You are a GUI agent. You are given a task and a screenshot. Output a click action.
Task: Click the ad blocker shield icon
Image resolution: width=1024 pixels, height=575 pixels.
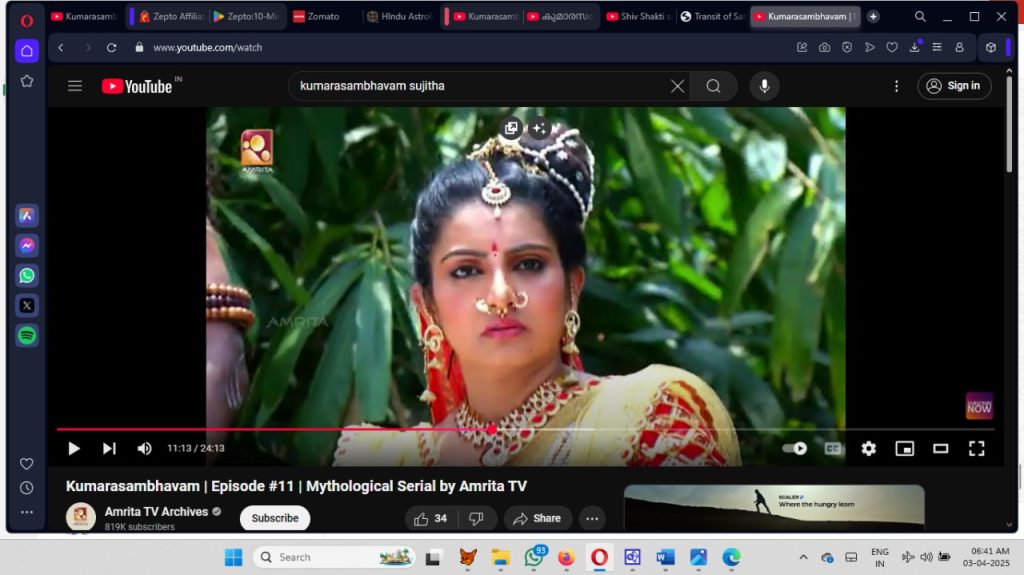coord(847,48)
